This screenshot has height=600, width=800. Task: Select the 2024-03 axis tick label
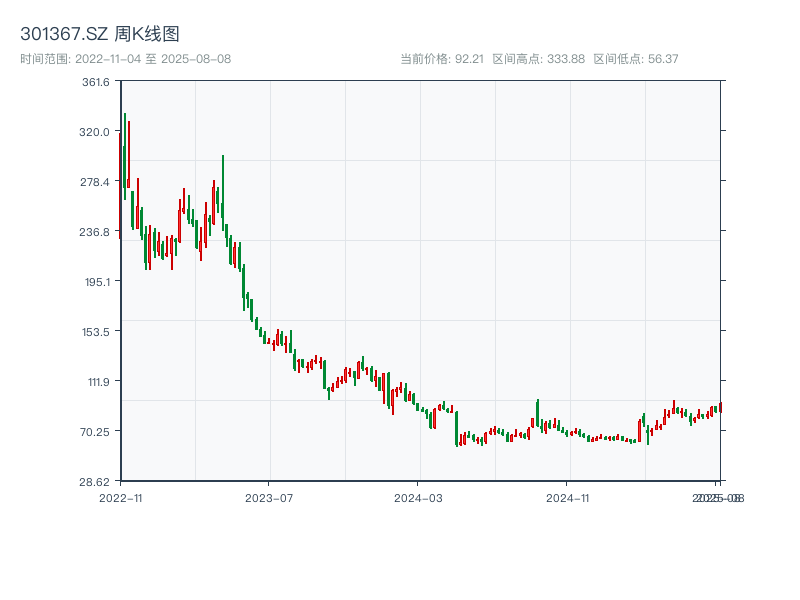pyautogui.click(x=416, y=495)
